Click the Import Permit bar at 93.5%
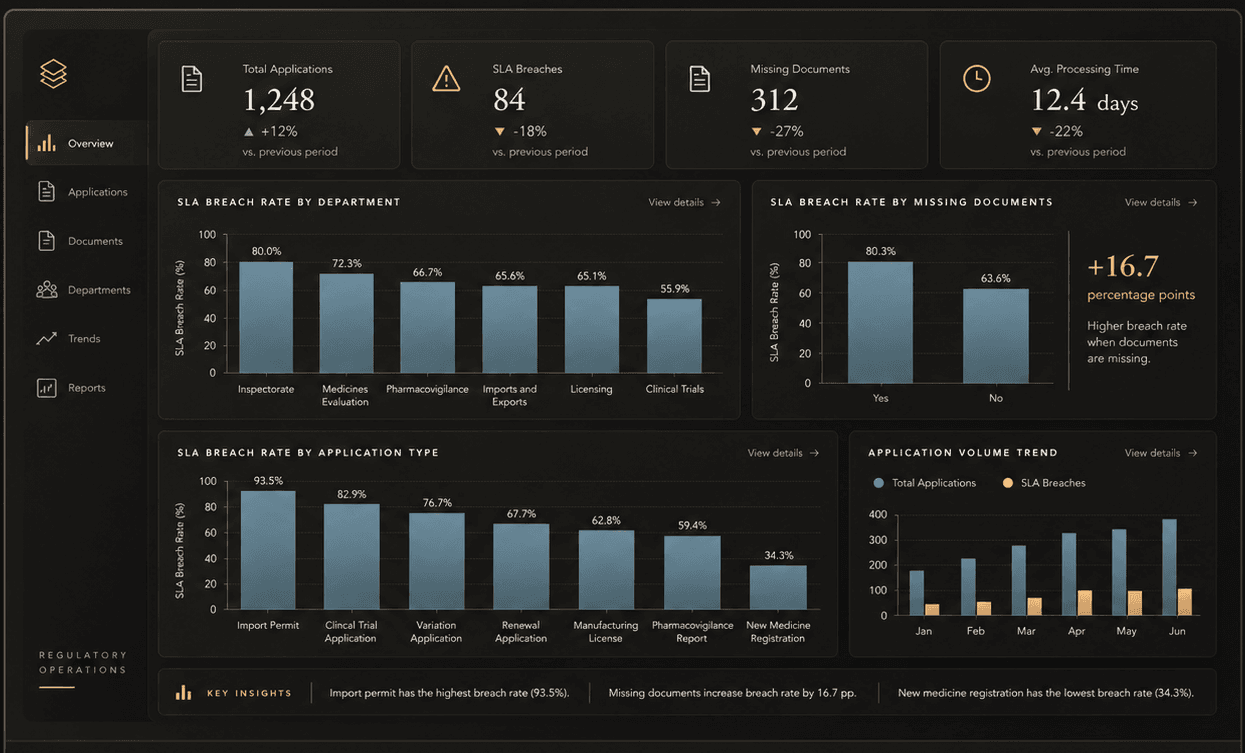 [267, 549]
